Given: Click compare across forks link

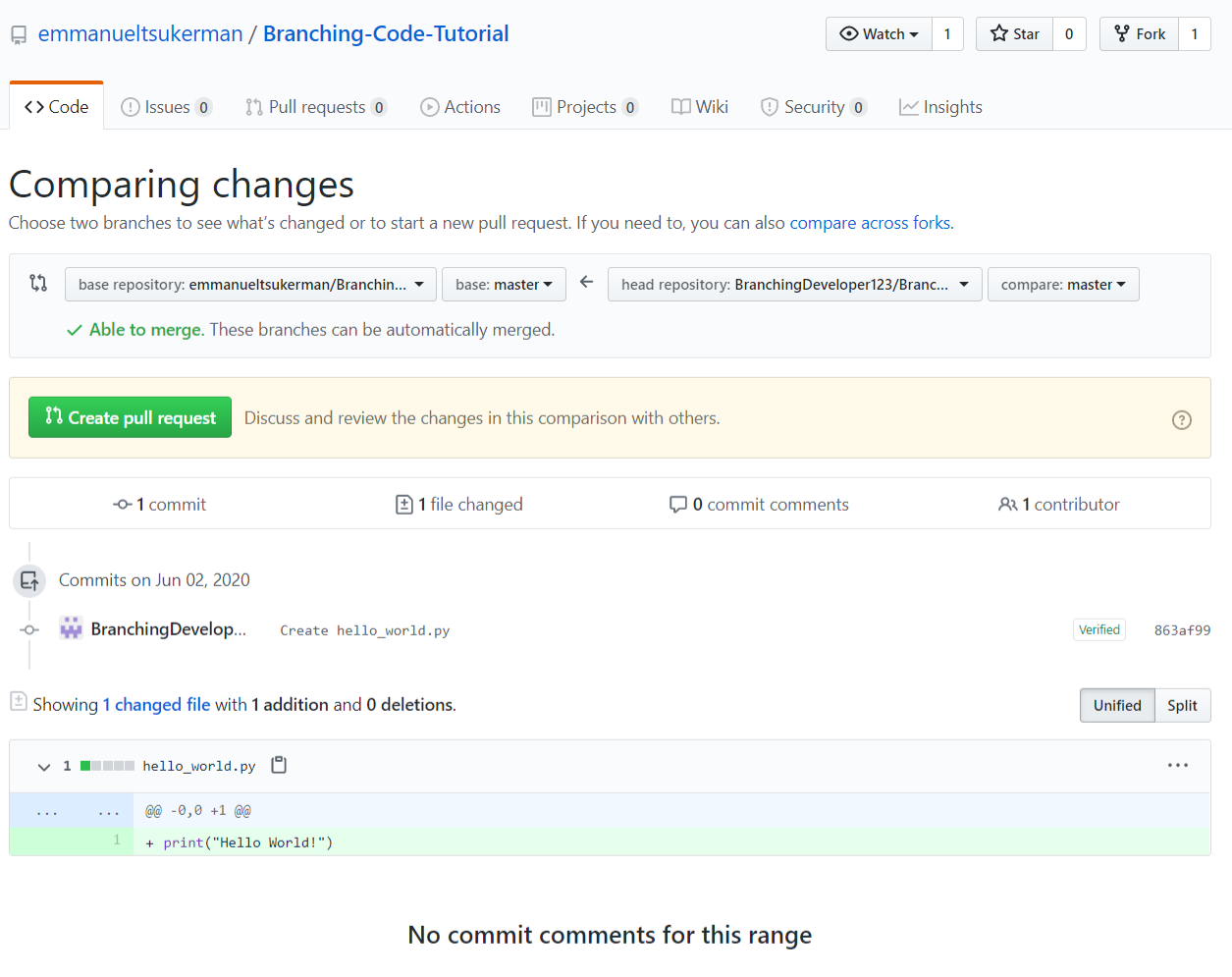Looking at the screenshot, I should (870, 223).
